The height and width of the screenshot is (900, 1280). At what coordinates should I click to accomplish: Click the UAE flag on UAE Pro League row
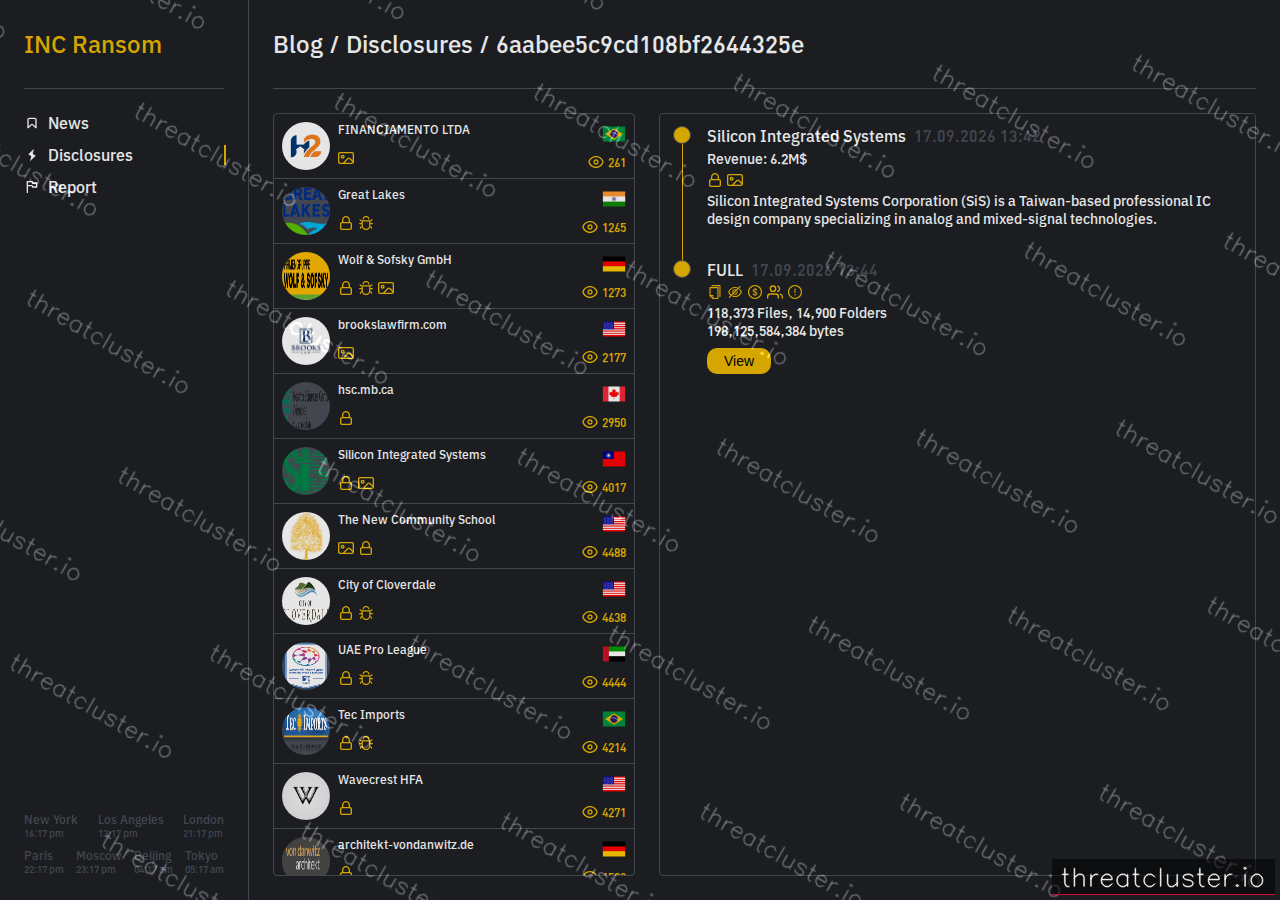click(614, 654)
